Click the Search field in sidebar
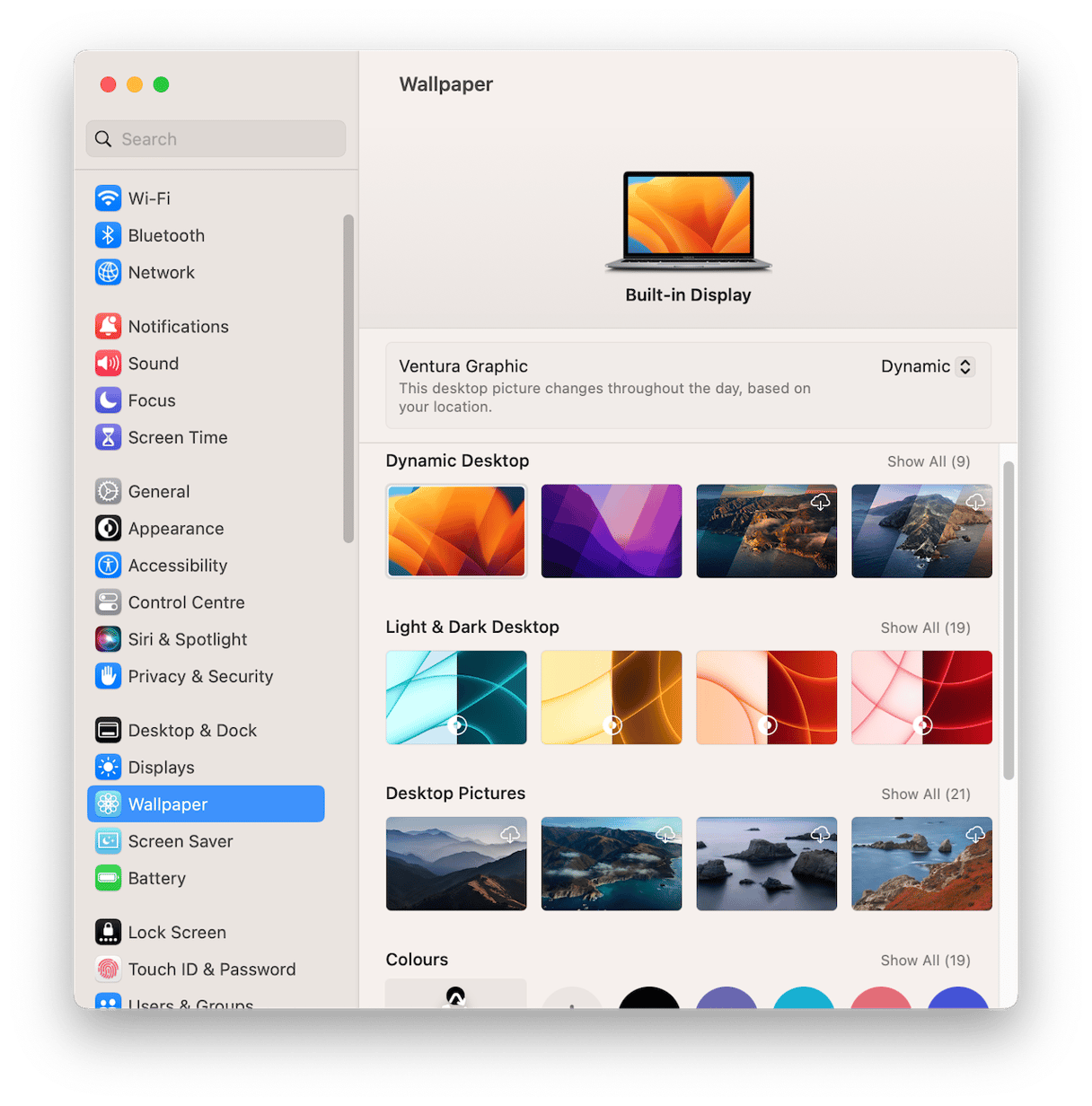This screenshot has height=1106, width=1092. click(216, 139)
